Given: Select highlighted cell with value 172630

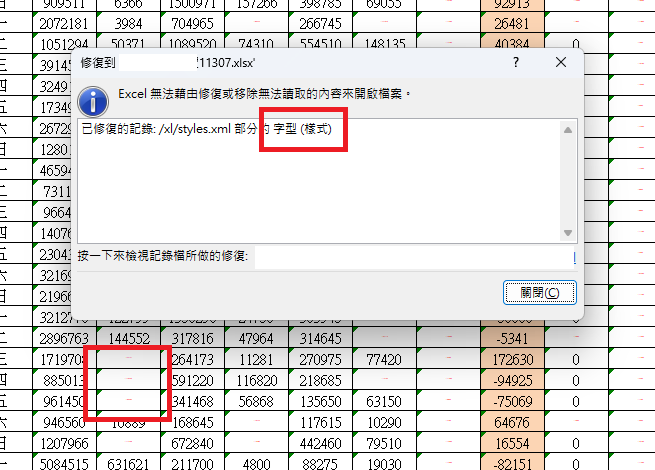Looking at the screenshot, I should [512, 359].
